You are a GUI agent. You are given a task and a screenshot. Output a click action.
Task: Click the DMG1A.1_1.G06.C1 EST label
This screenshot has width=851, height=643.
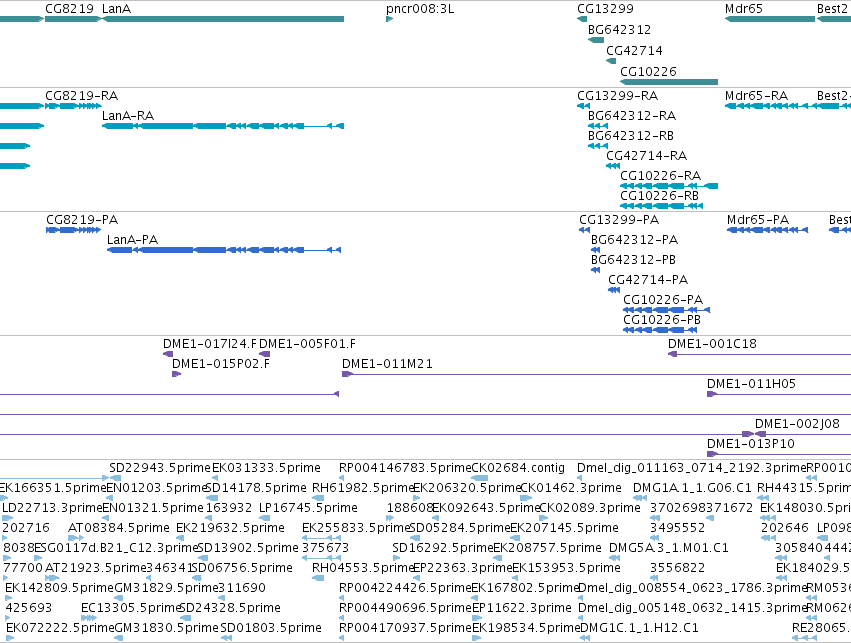[x=693, y=488]
